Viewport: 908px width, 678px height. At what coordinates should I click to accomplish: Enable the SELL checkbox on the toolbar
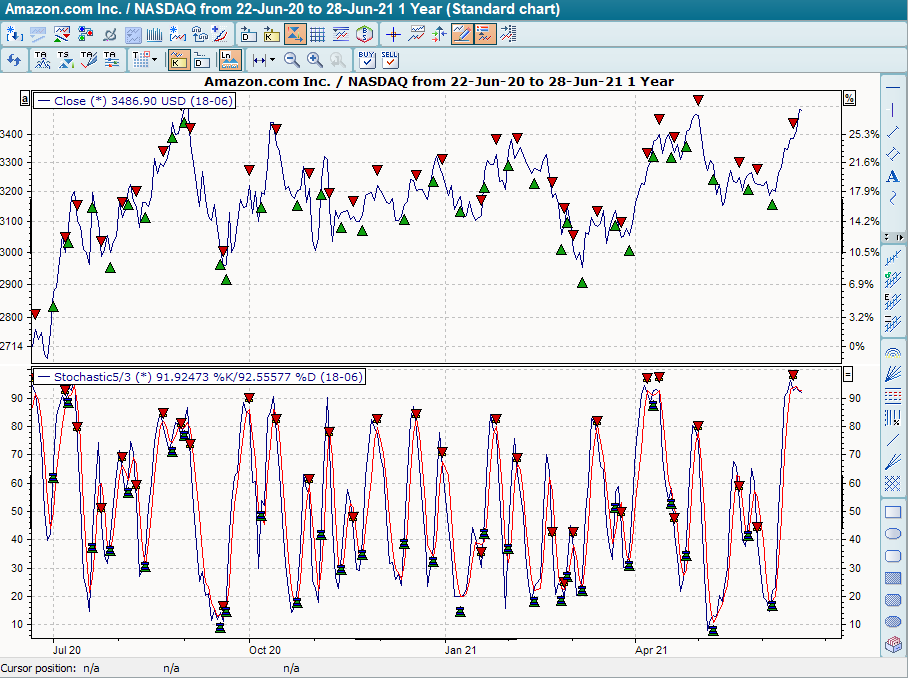tap(390, 61)
